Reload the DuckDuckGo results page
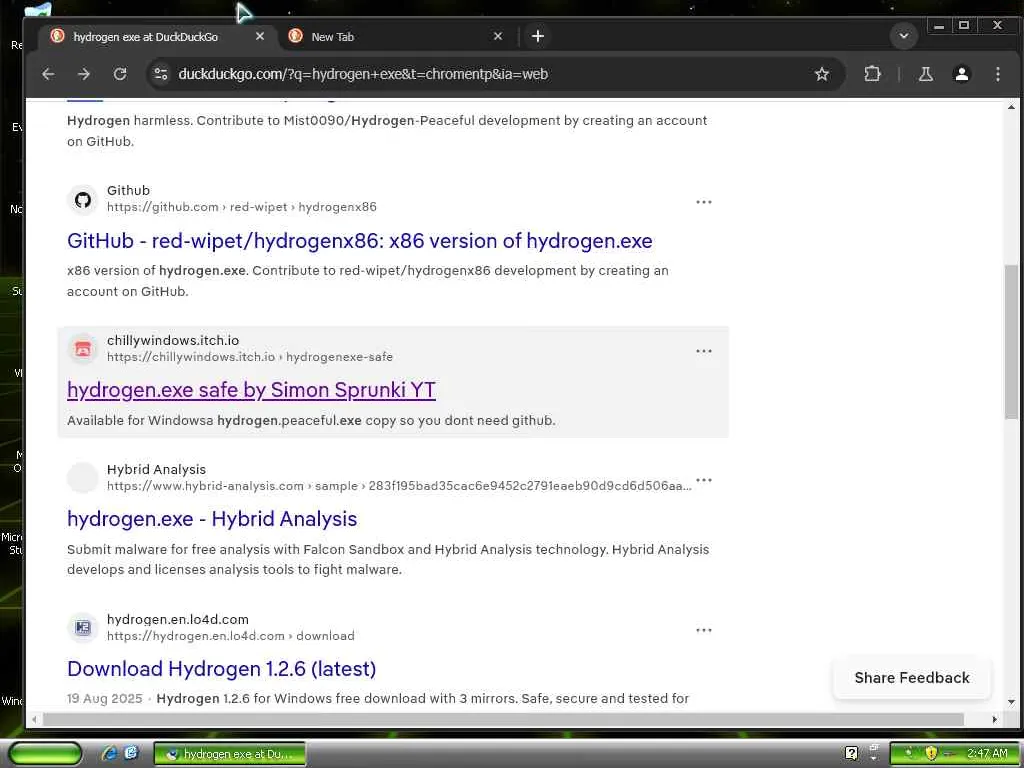The height and width of the screenshot is (768, 1024). [120, 74]
